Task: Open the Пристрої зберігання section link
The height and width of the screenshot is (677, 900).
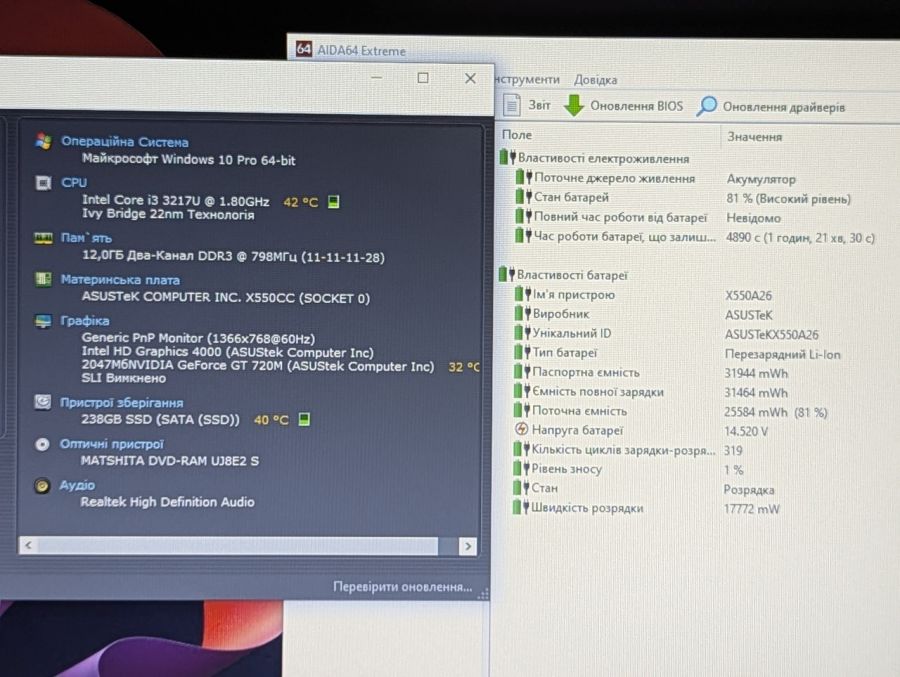Action: click(x=121, y=403)
